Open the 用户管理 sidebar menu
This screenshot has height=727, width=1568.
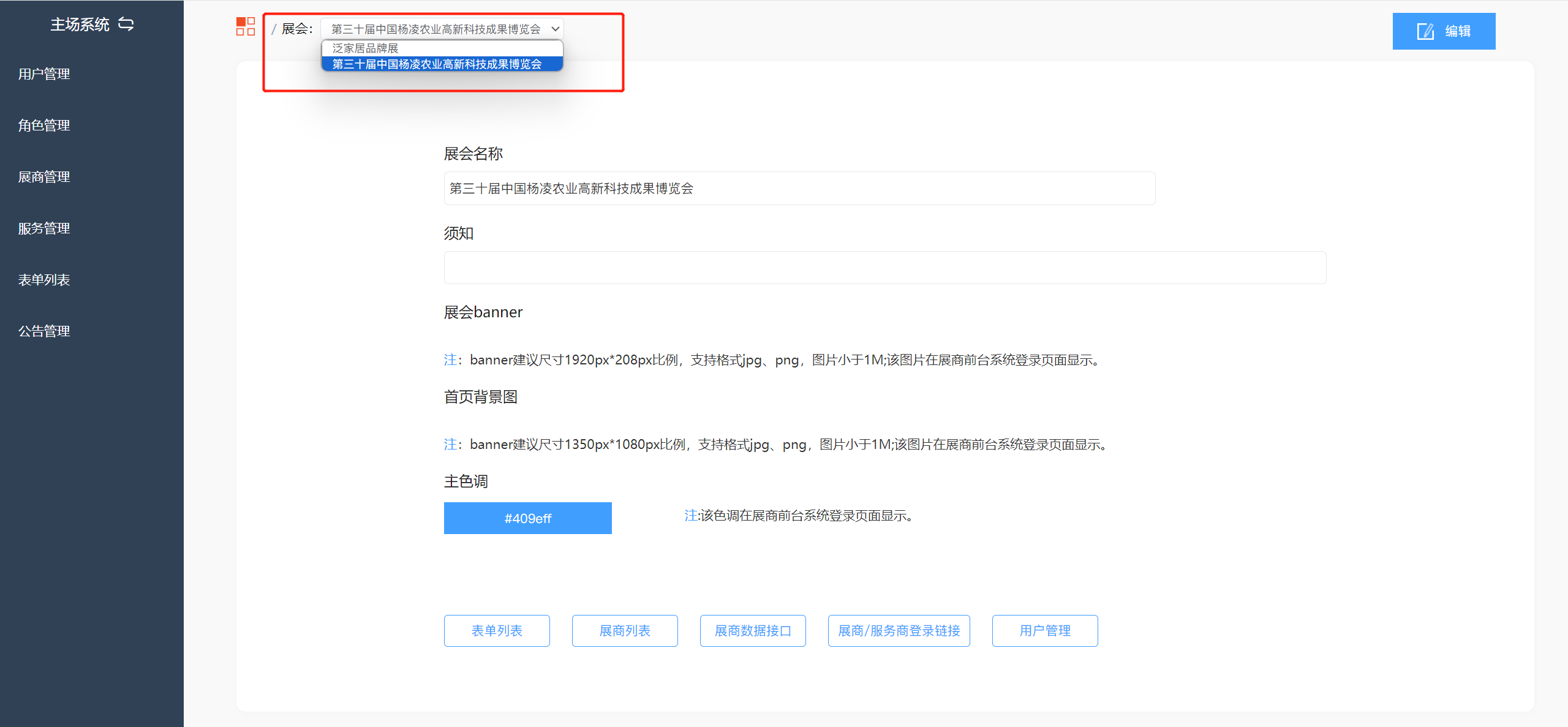point(44,74)
